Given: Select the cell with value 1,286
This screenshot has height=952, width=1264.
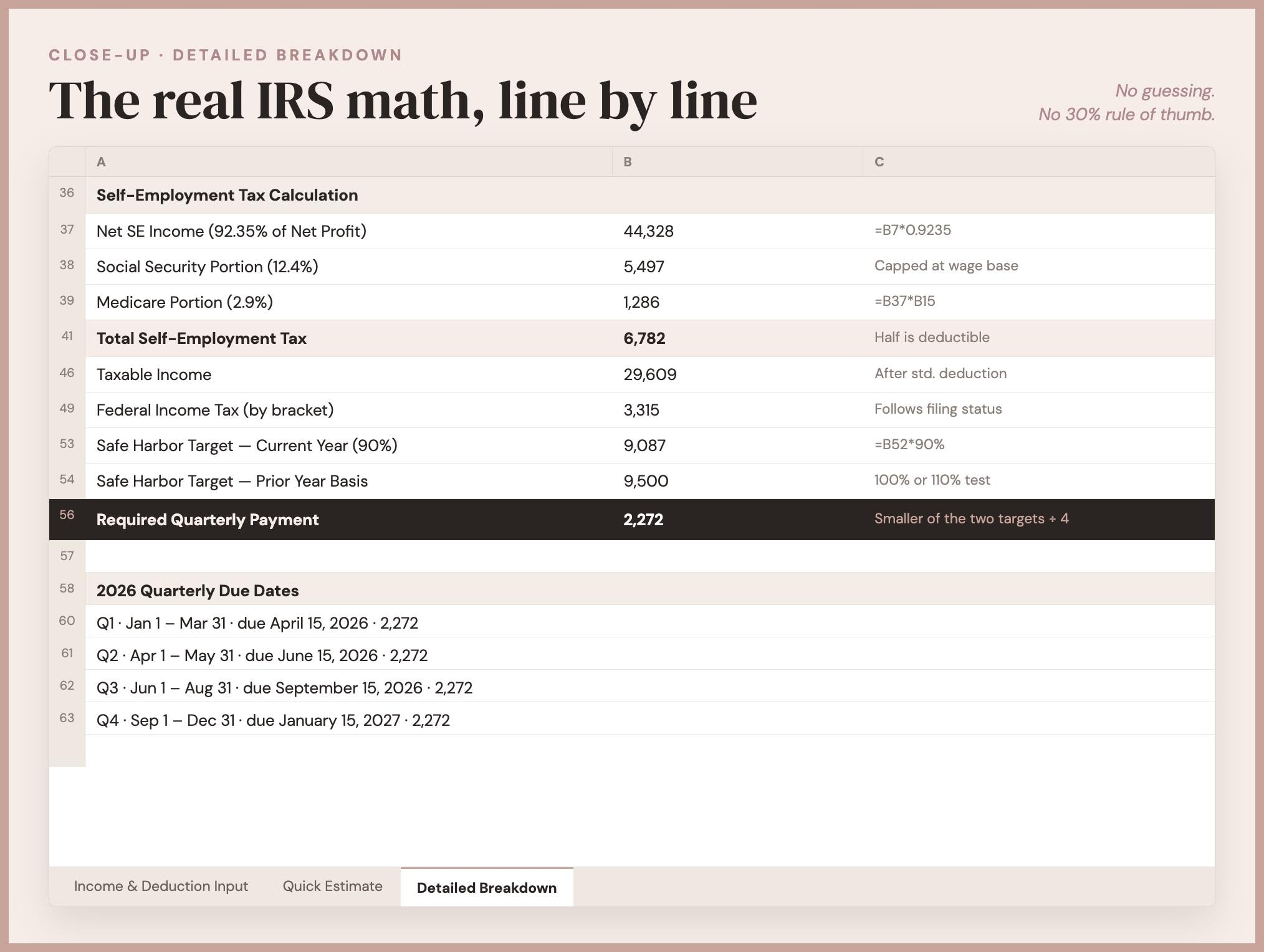Looking at the screenshot, I should (737, 302).
